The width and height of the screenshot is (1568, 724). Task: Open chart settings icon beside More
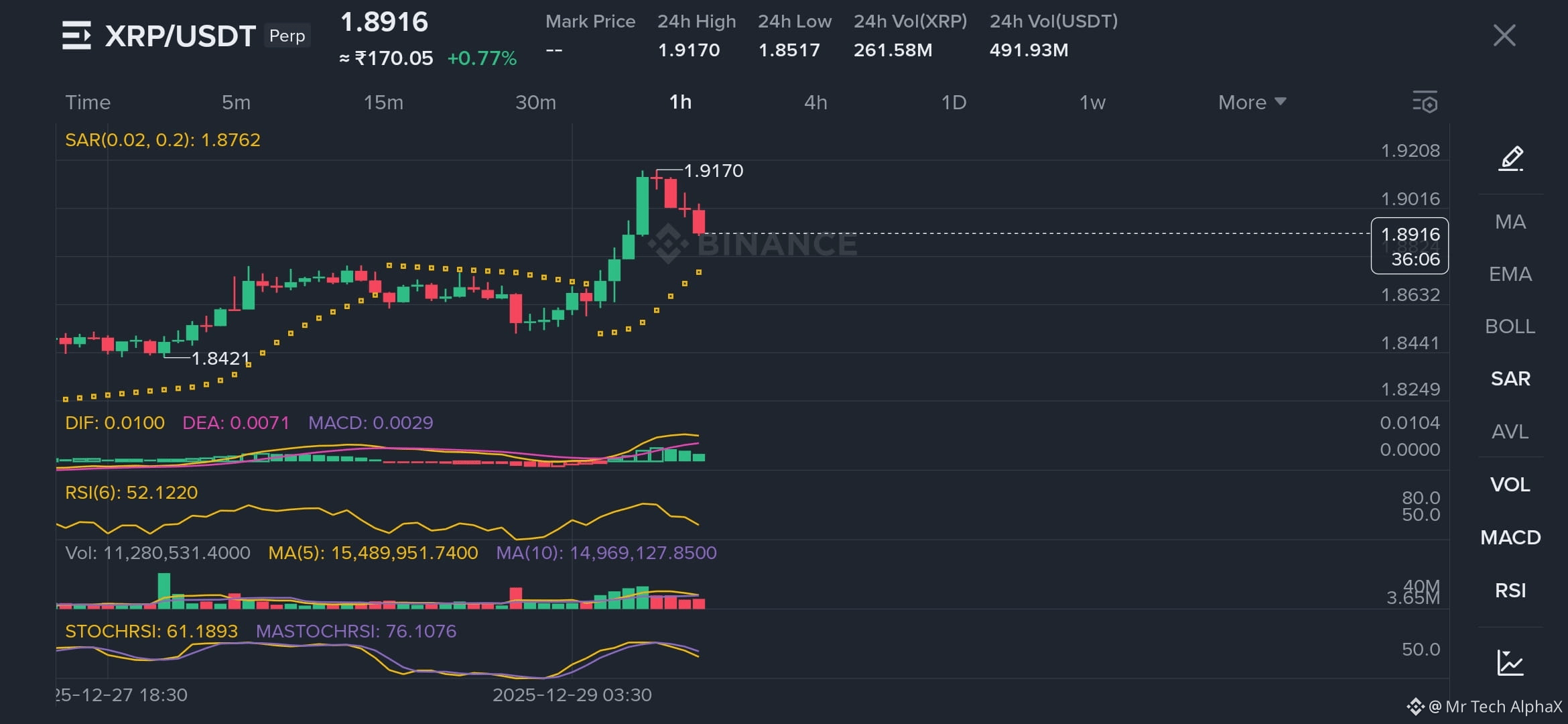click(x=1425, y=102)
